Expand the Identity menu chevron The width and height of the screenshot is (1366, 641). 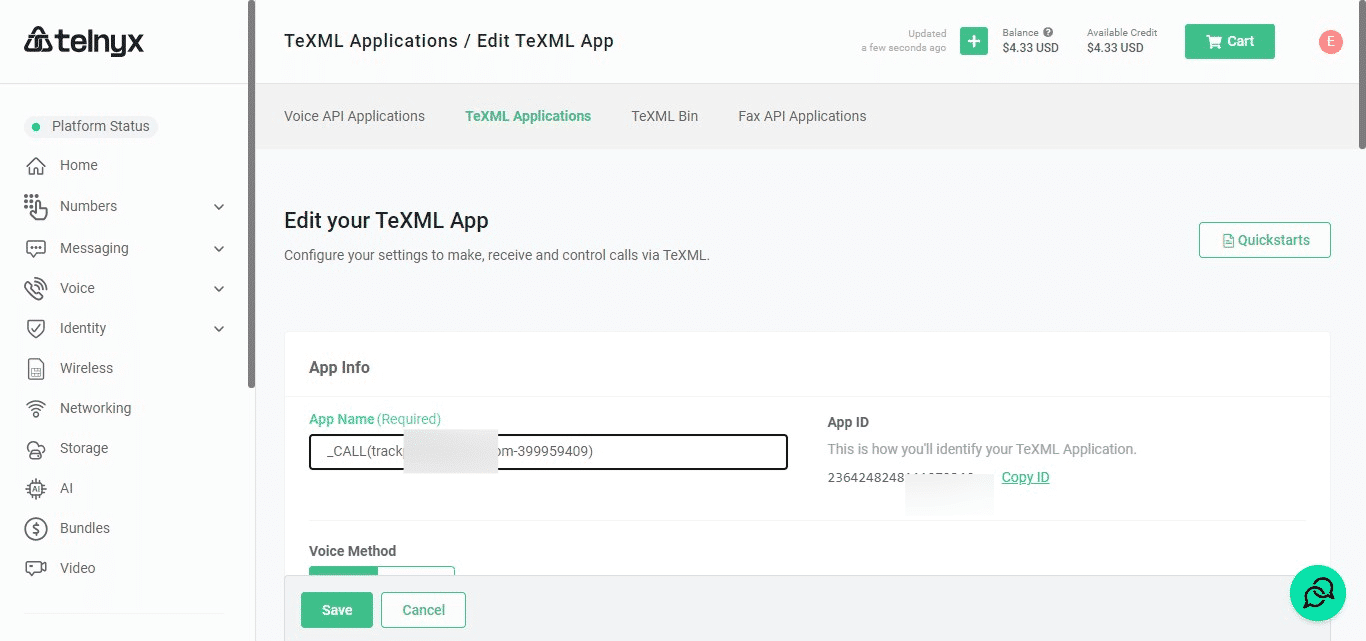(219, 329)
